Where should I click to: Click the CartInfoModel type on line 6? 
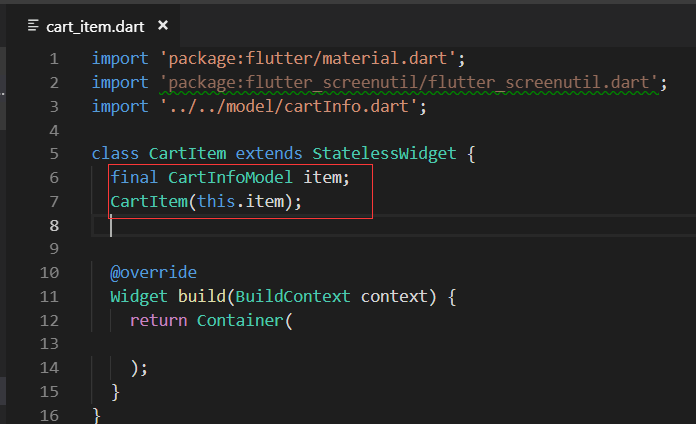point(230,178)
